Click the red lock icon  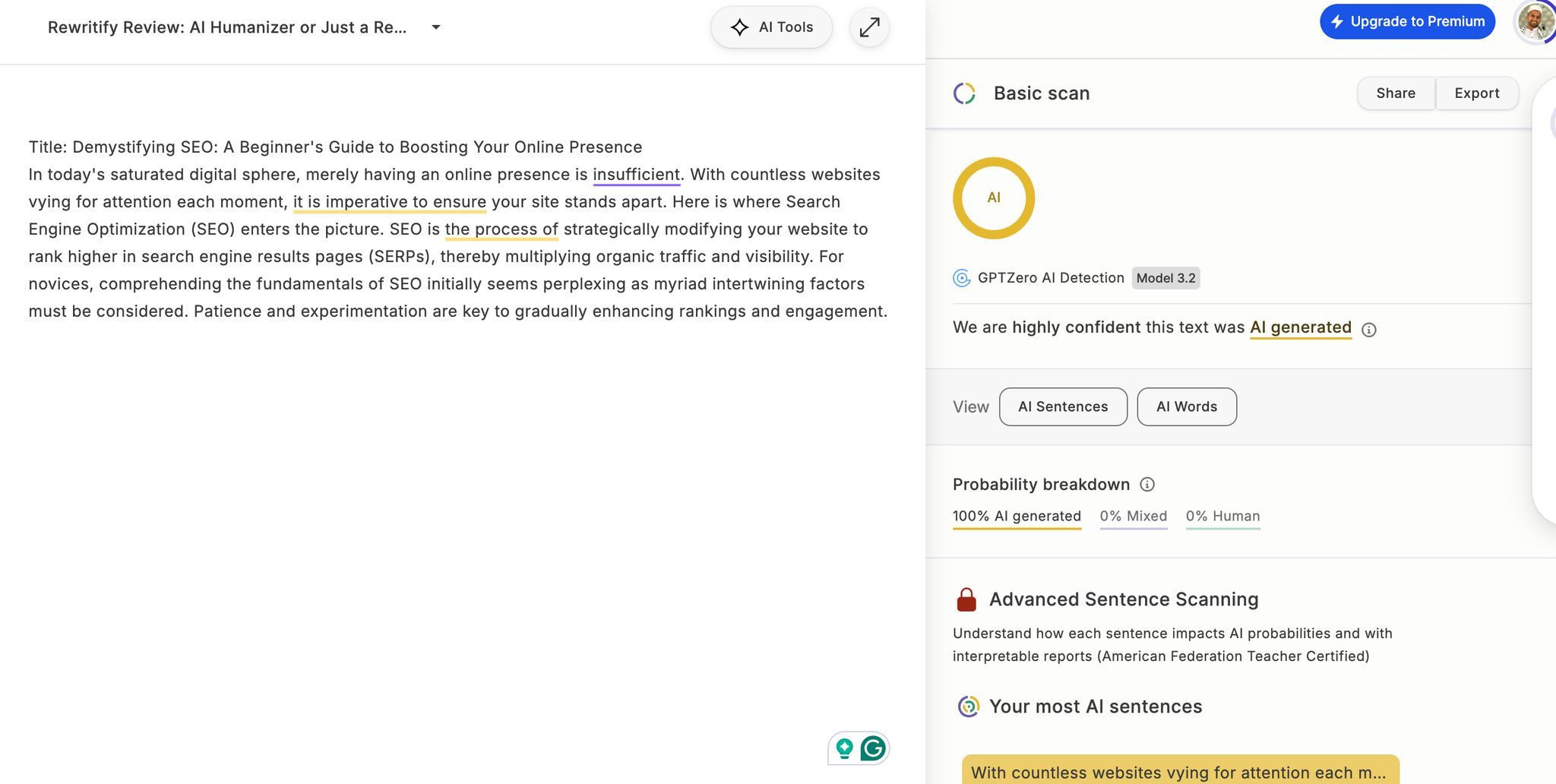(x=966, y=599)
